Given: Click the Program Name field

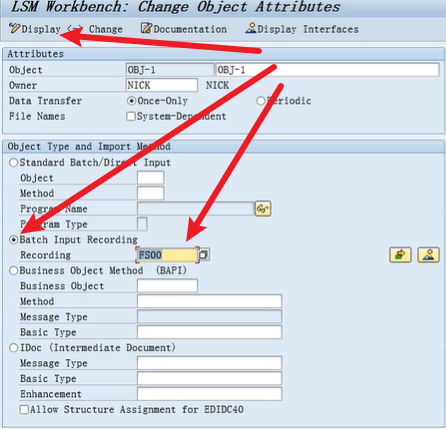Looking at the screenshot, I should [195, 209].
